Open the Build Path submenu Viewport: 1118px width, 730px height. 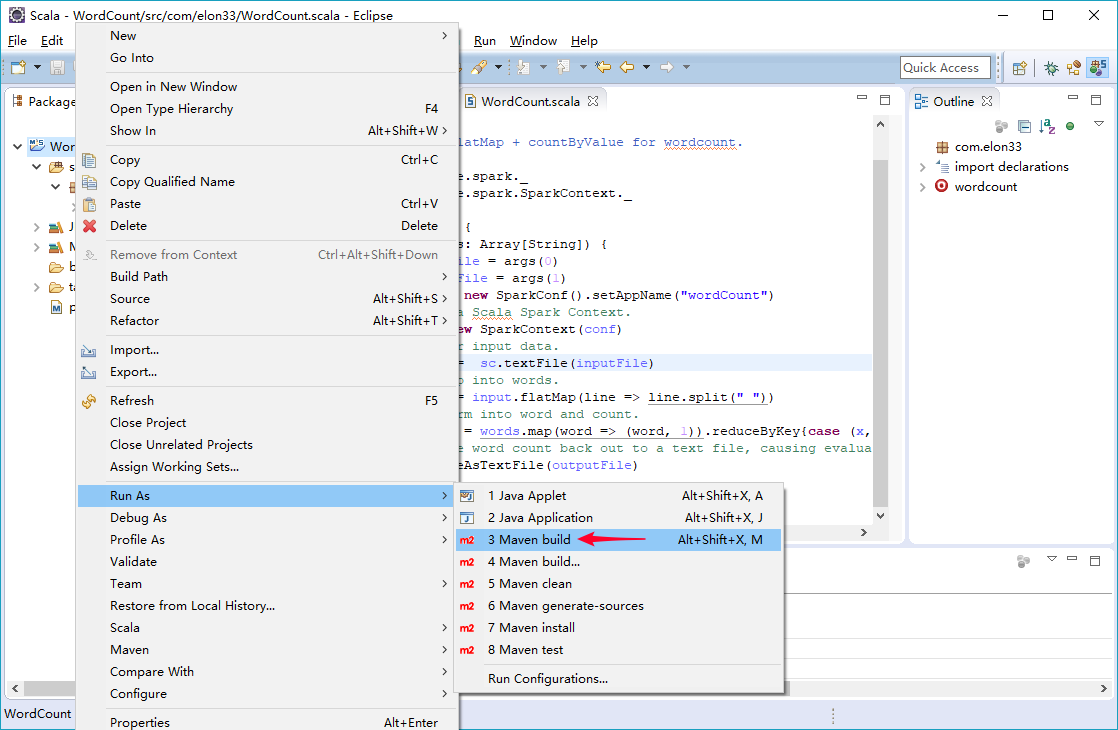pyautogui.click(x=267, y=277)
